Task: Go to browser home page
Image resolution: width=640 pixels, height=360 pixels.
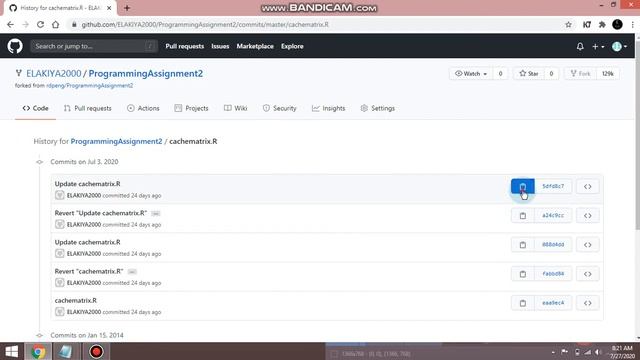Action: click(x=56, y=24)
